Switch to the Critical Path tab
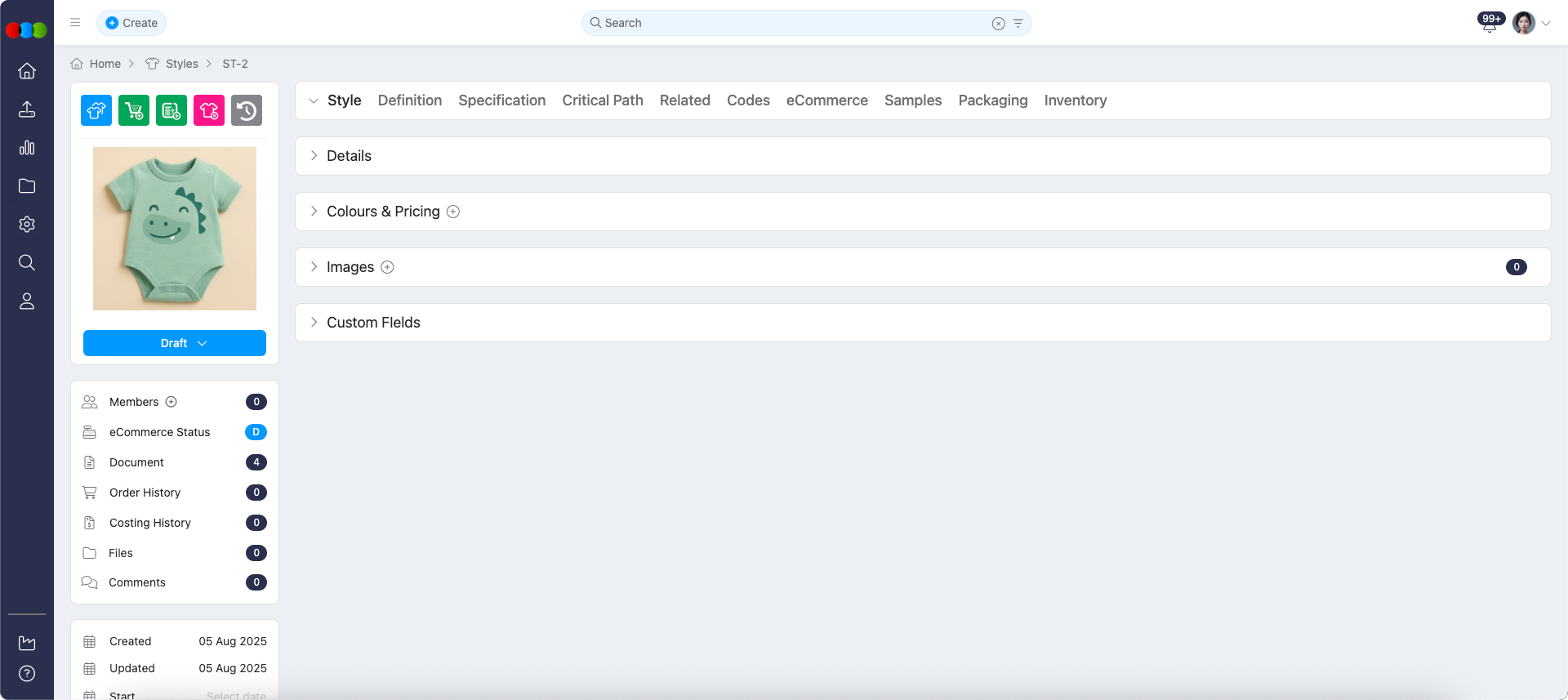 tap(602, 100)
